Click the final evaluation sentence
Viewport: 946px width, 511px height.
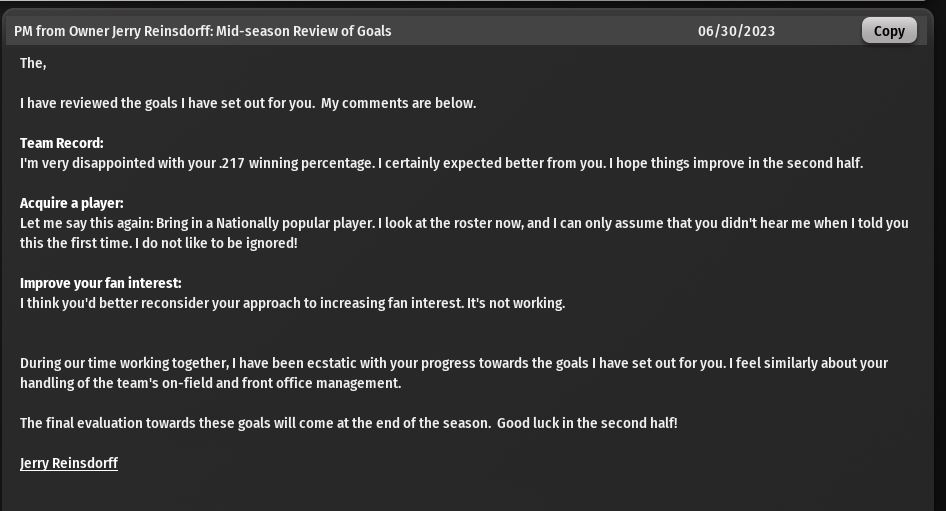point(255,423)
